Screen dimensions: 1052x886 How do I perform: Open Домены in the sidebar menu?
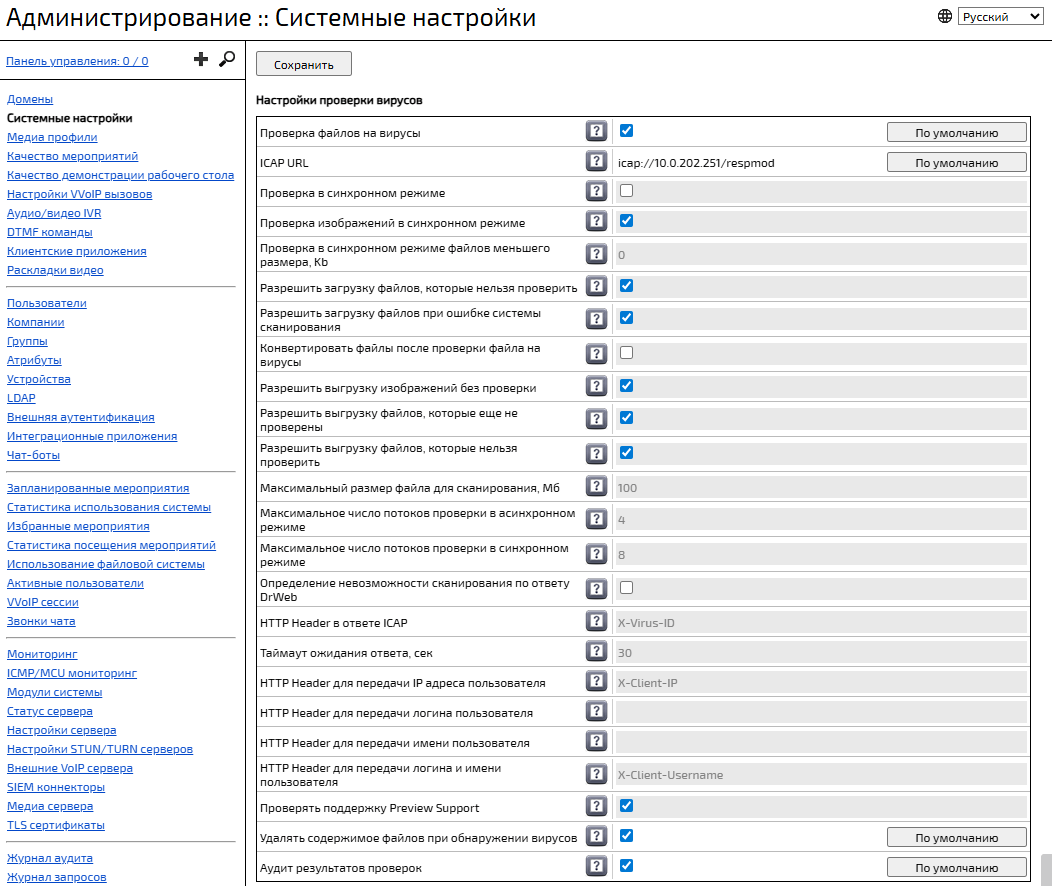click(30, 99)
